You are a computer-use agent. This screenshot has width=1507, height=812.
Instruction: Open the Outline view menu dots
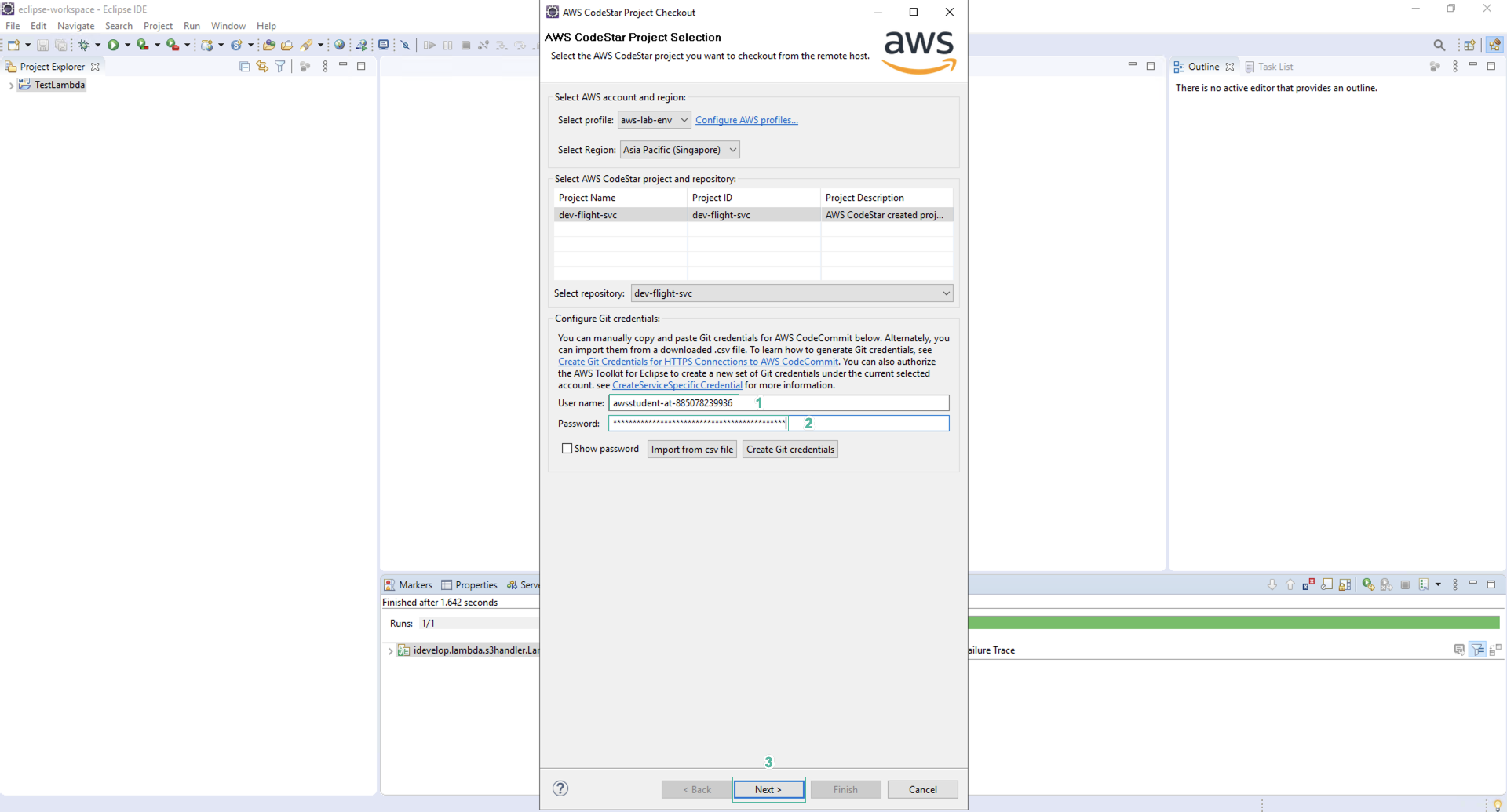(1455, 67)
